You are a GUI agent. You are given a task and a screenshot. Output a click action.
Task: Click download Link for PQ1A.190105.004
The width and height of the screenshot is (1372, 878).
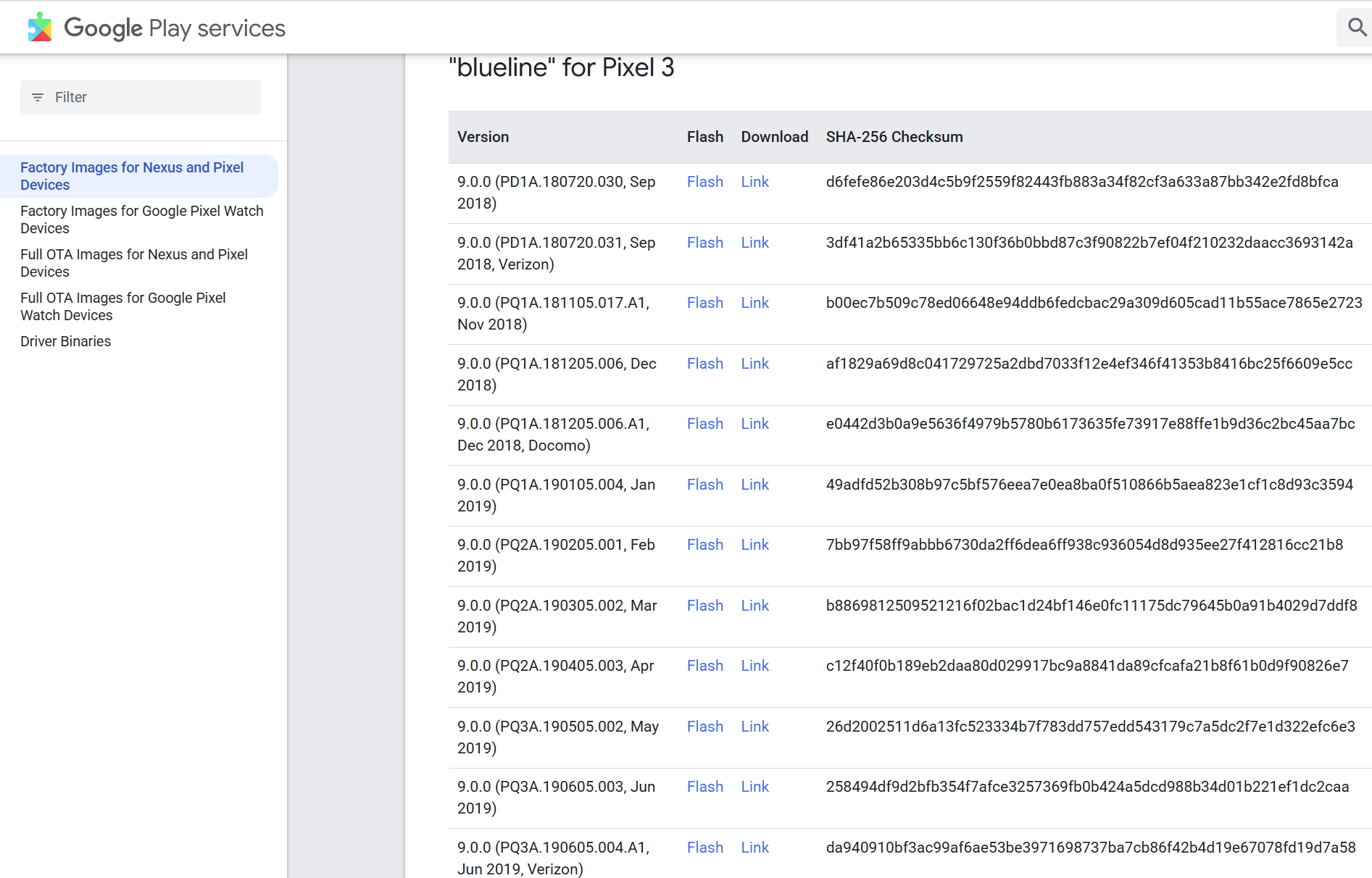[x=755, y=485]
